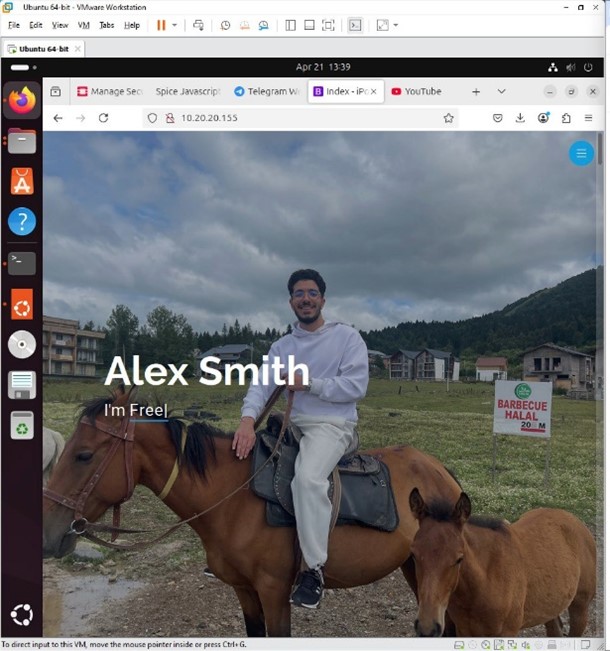Bookmark this page with the star icon
Viewport: 610px width, 651px height.
449,118
